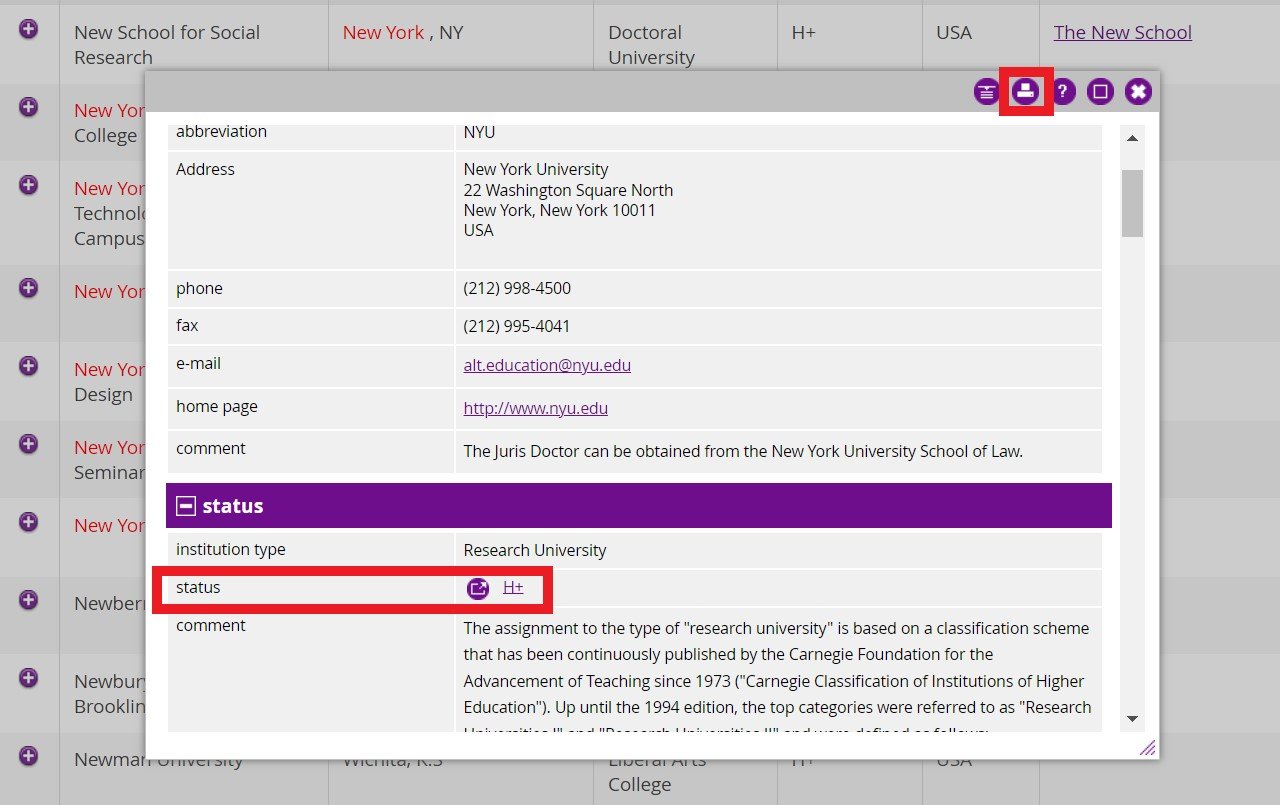The height and width of the screenshot is (805, 1280).
Task: Click the Juris Doctor comment text
Action: [743, 451]
